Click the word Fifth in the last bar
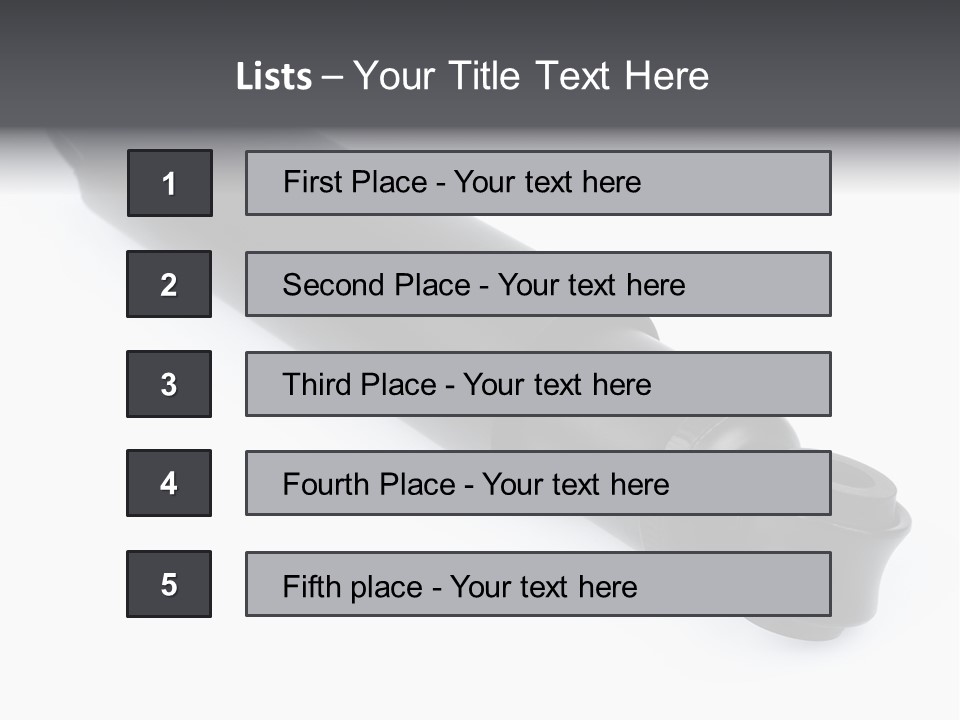Image resolution: width=960 pixels, height=720 pixels. [312, 586]
